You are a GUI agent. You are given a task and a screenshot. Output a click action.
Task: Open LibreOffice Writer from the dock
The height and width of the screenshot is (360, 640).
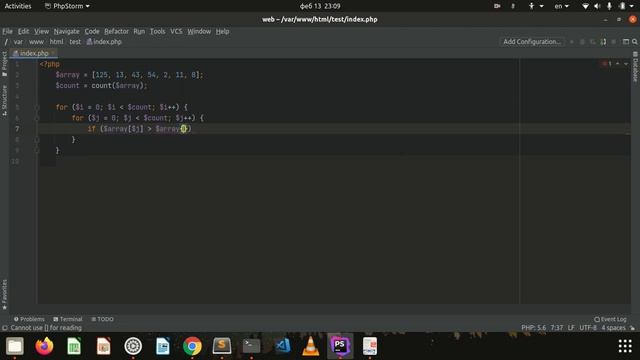(x=162, y=346)
